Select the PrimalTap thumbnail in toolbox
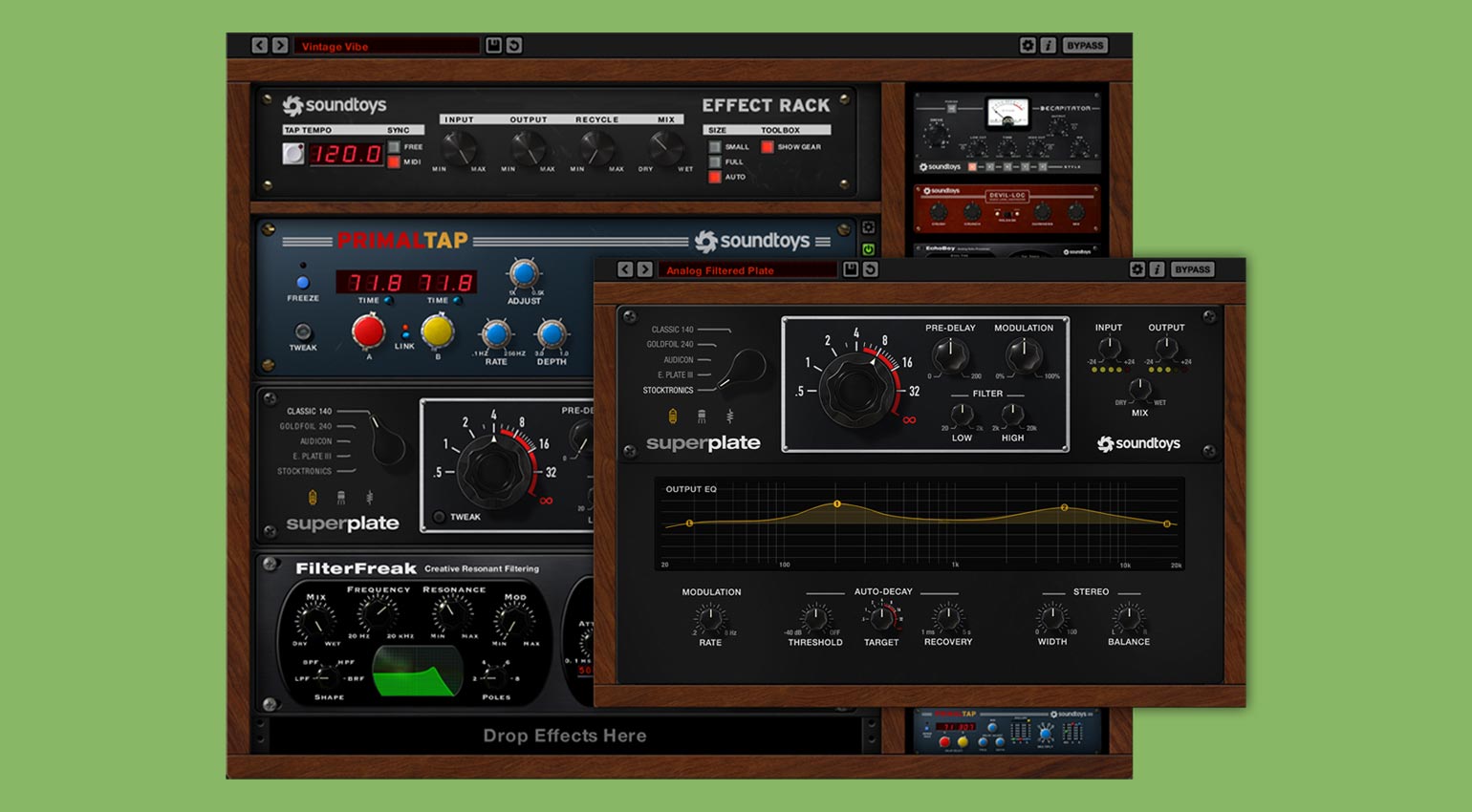Viewport: 1472px width, 812px height. [x=1008, y=732]
